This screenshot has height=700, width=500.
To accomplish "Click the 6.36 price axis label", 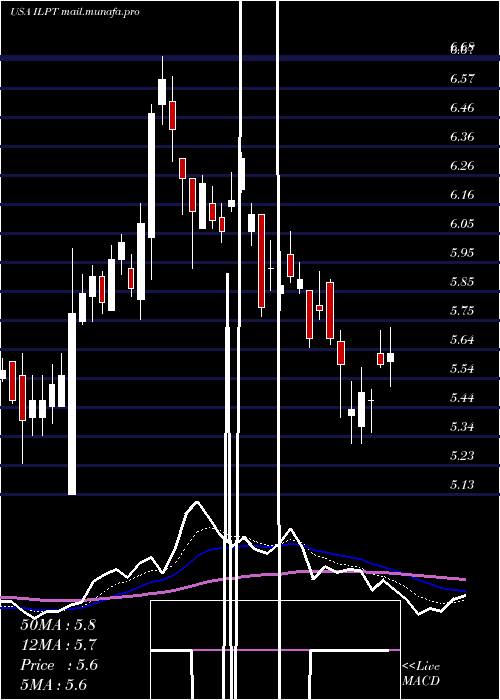I will (462, 137).
